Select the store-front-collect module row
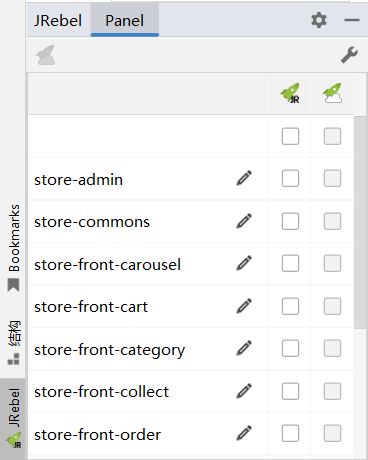The height and width of the screenshot is (460, 368). pos(190,392)
